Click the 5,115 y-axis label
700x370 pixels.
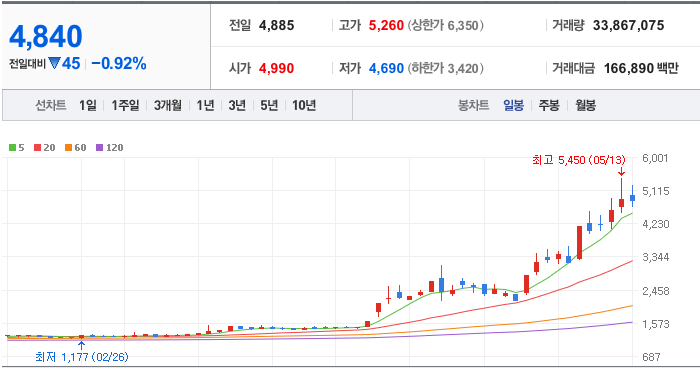pyautogui.click(x=656, y=191)
